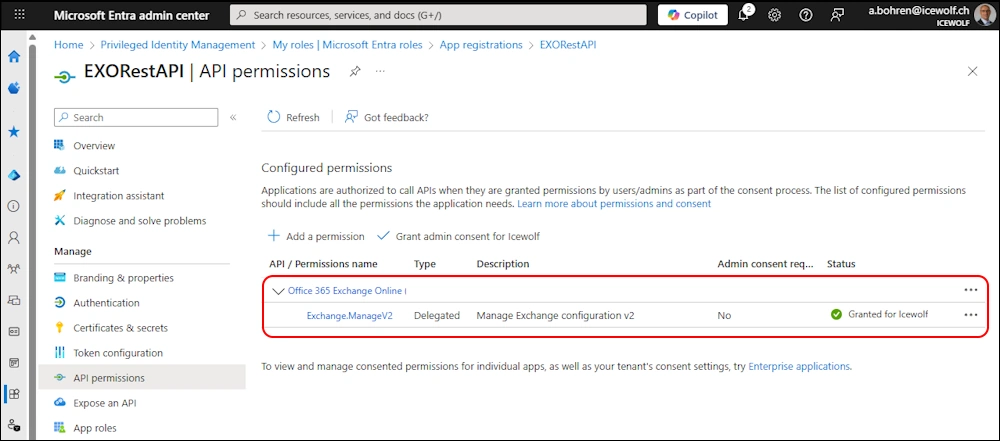This screenshot has width=1000, height=441.
Task: Collapse the Office 365 Exchange Online group
Action: [277, 291]
